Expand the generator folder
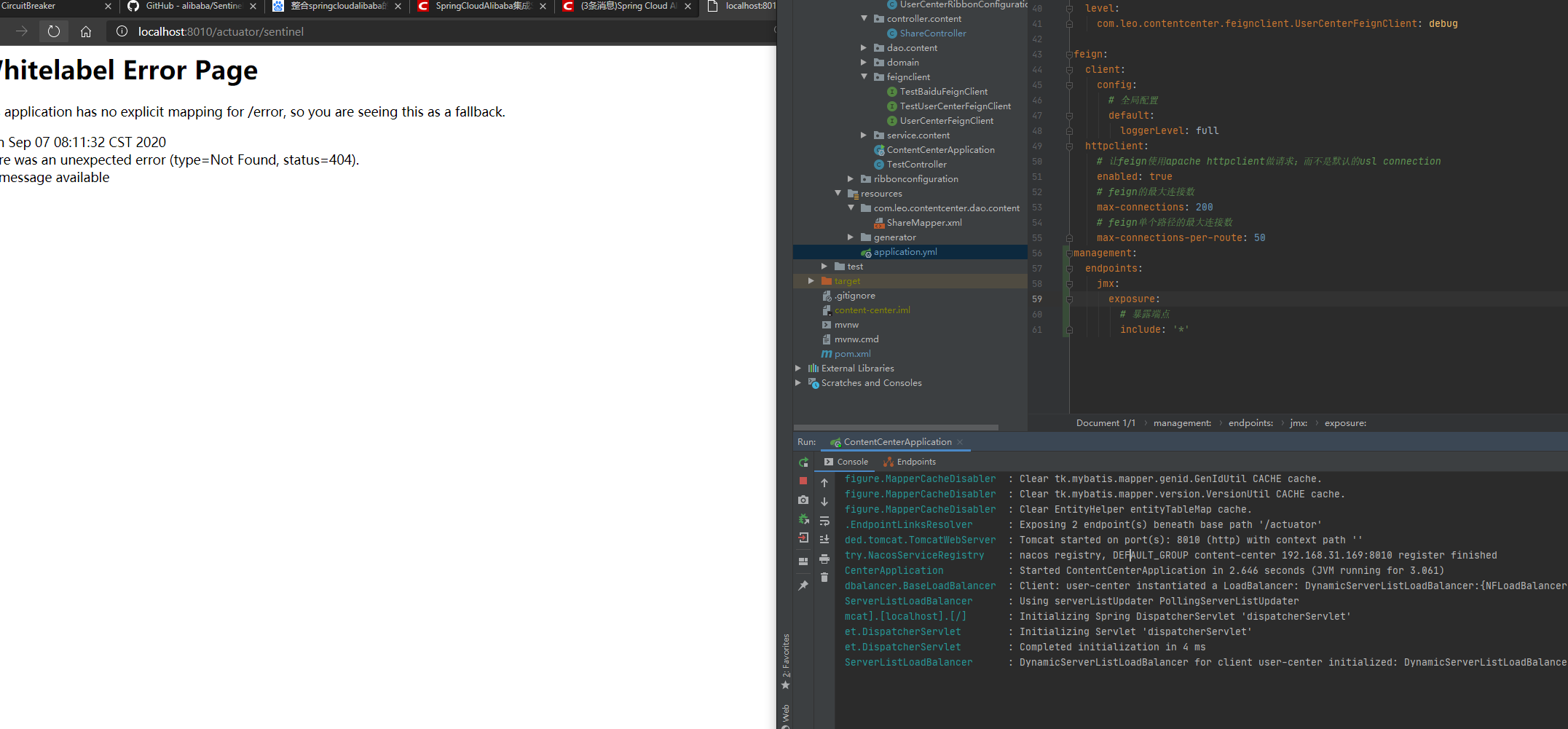1568x729 pixels. 851,237
